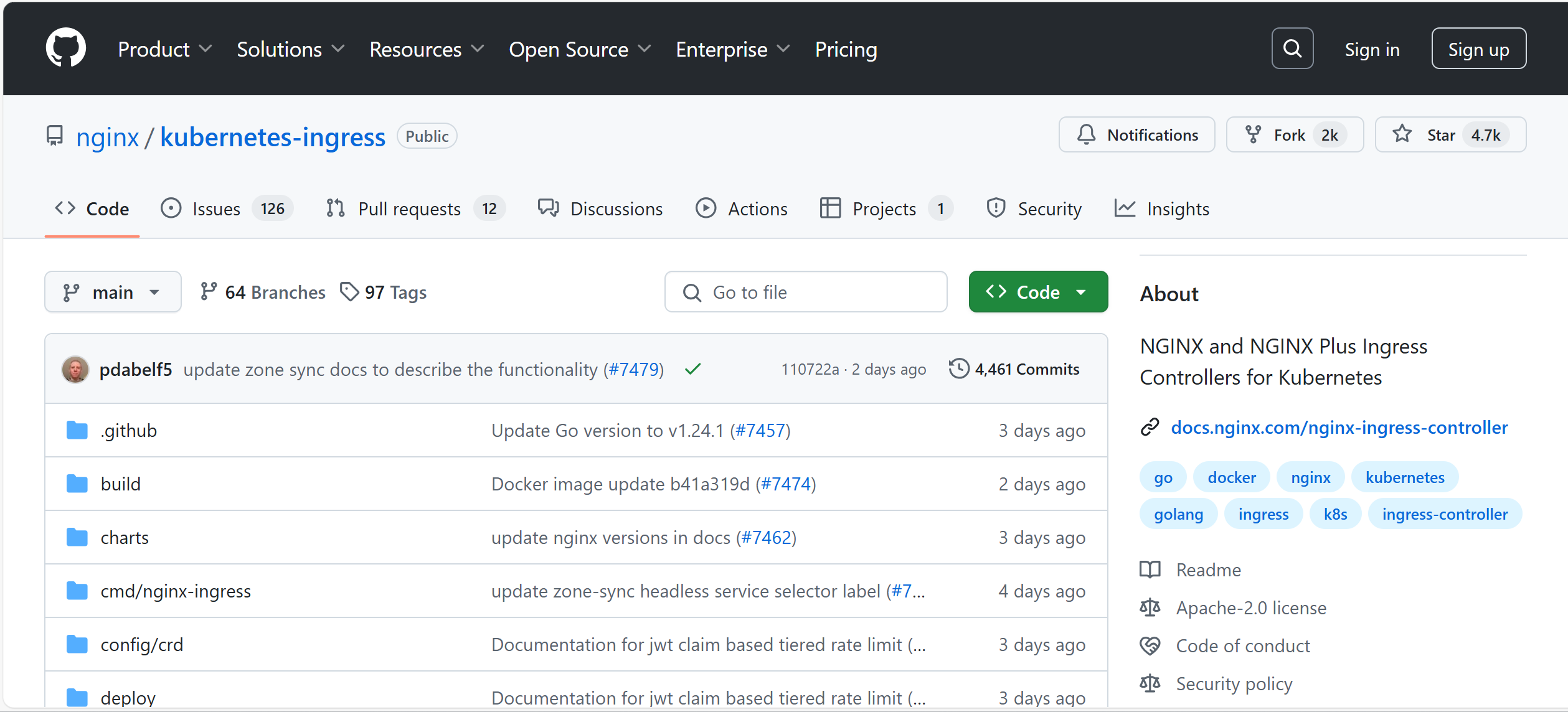The height and width of the screenshot is (712, 1568).
Task: Click the Readme book icon
Action: point(1150,569)
